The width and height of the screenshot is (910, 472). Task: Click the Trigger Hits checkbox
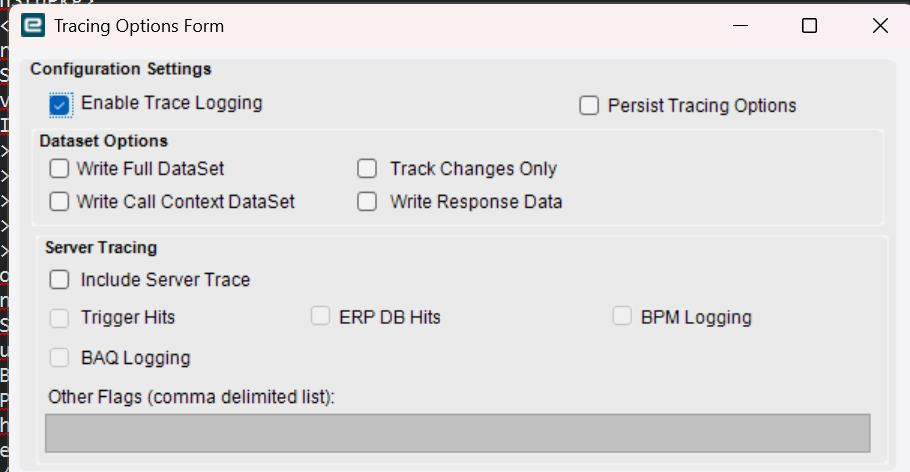coord(60,318)
